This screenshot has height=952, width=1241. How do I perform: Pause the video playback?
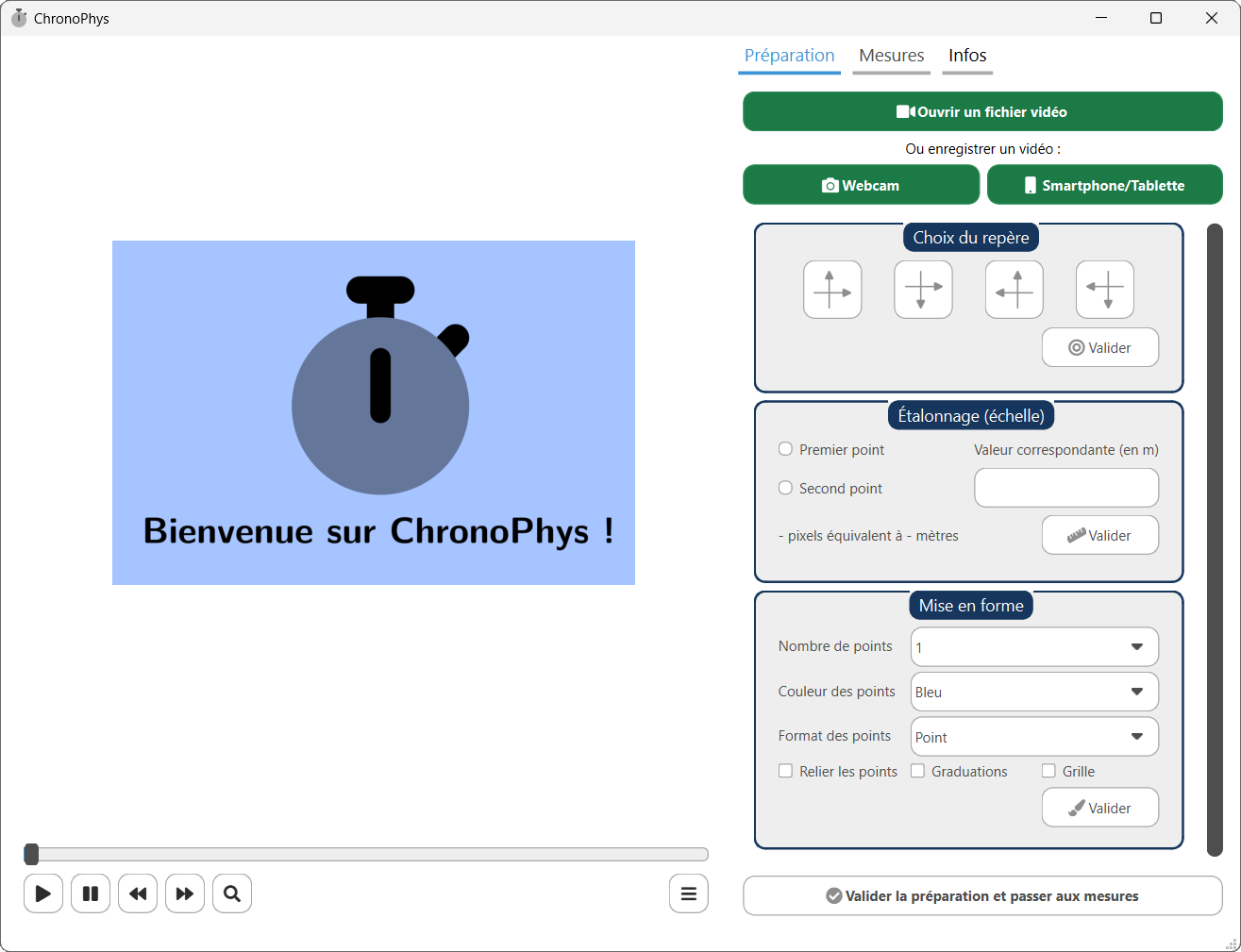click(x=91, y=894)
